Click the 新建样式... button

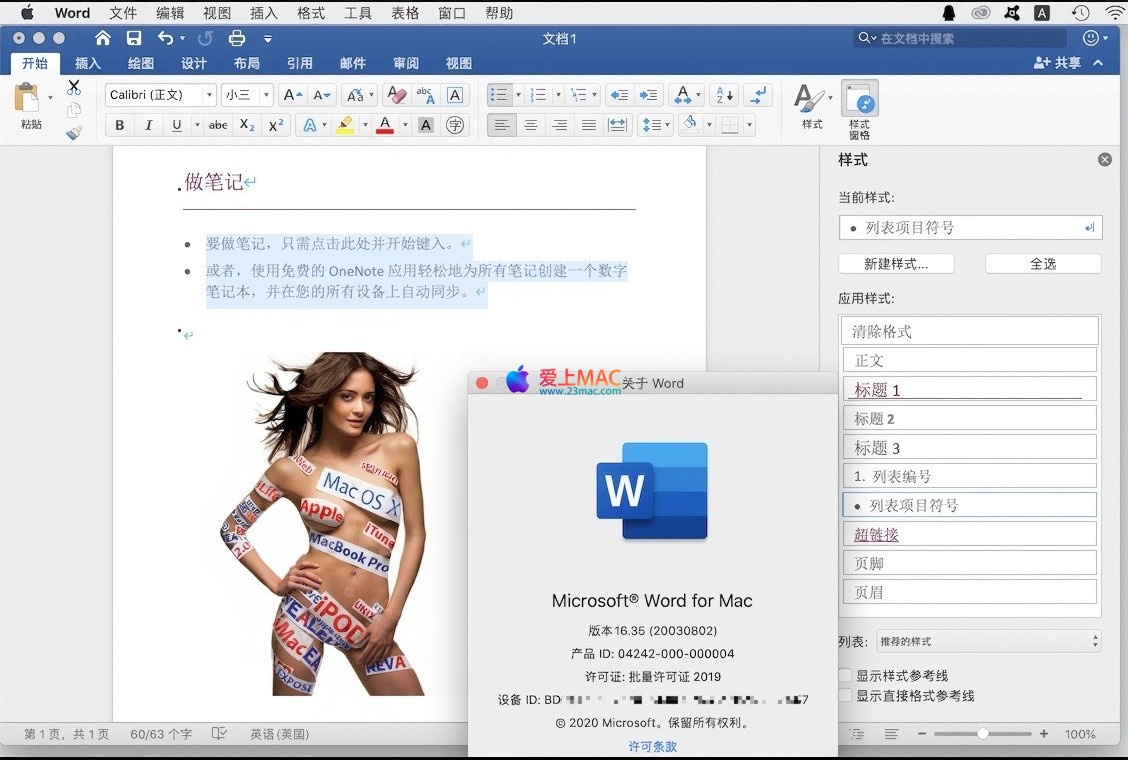(x=896, y=264)
